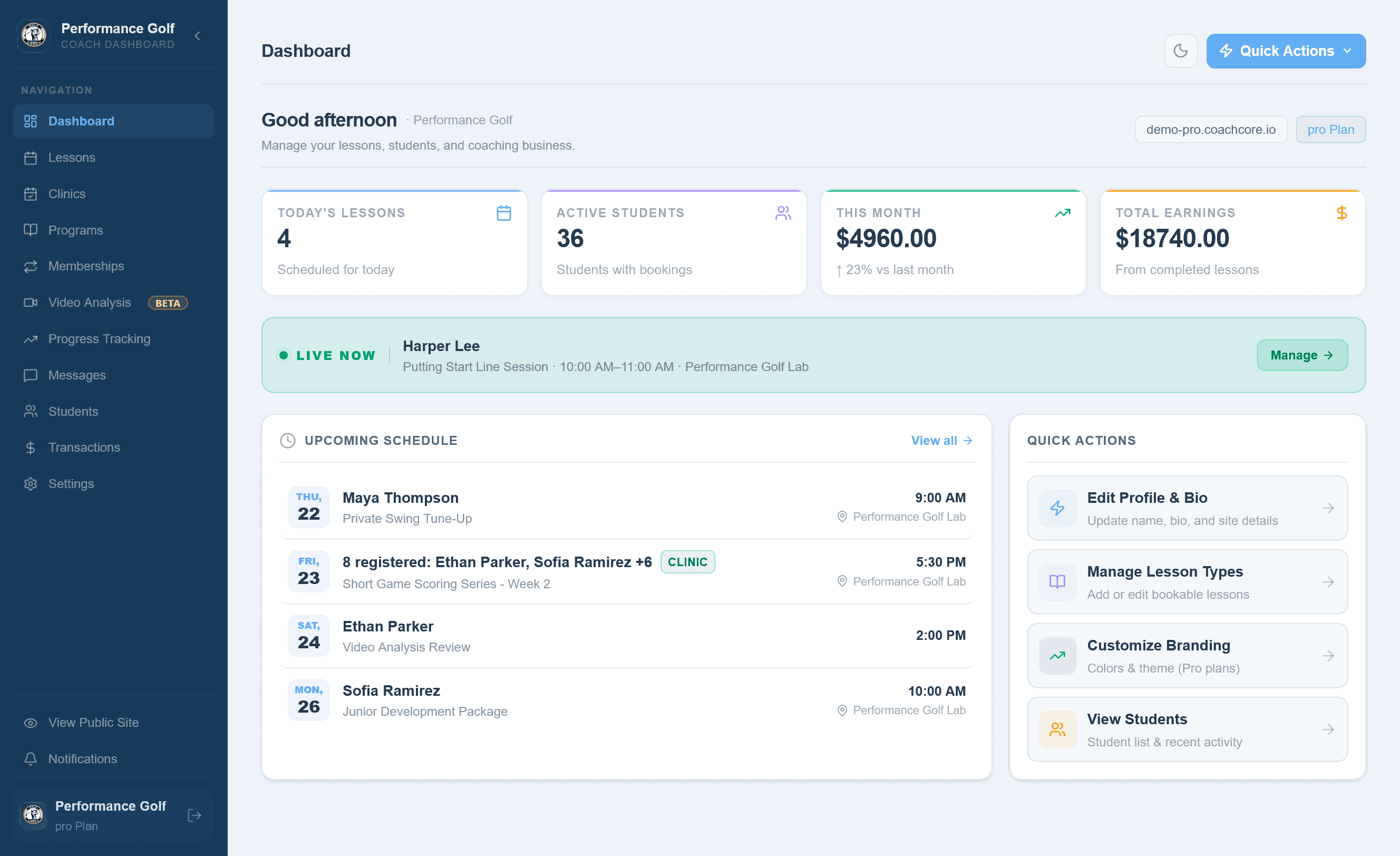Viewport: 1400px width, 856px height.
Task: Click the CLINIC tag on Friday's session
Action: (x=687, y=562)
